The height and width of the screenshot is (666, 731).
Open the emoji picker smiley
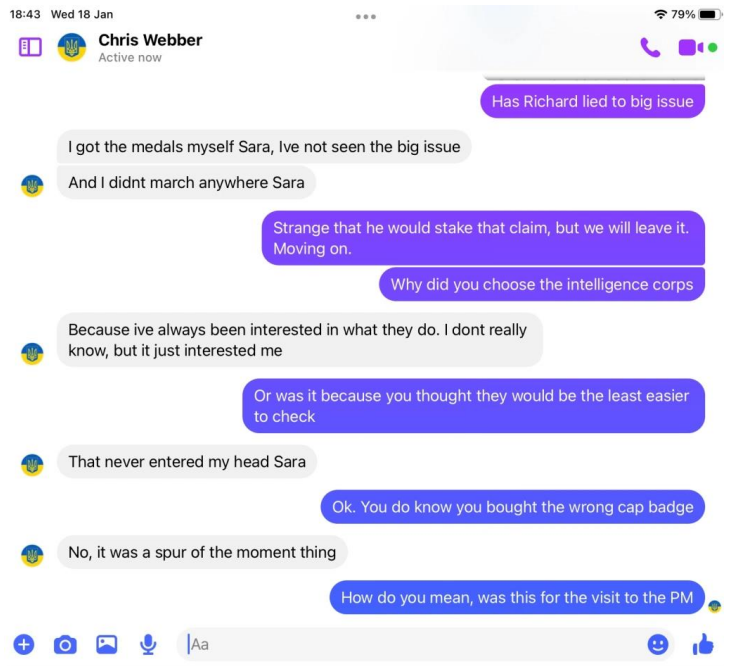pyautogui.click(x=658, y=645)
